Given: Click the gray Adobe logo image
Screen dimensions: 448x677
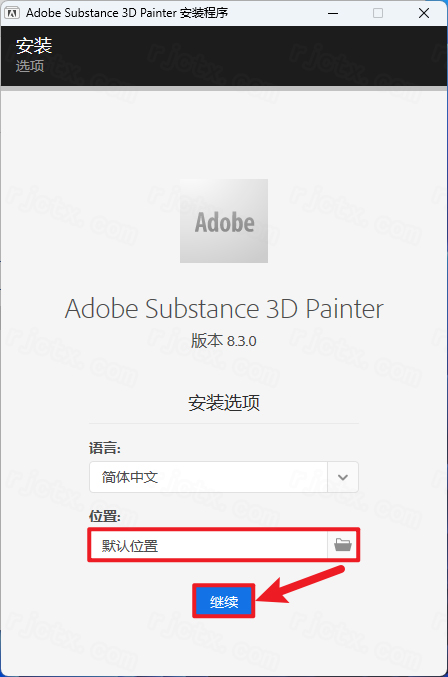Looking at the screenshot, I should 224,221.
